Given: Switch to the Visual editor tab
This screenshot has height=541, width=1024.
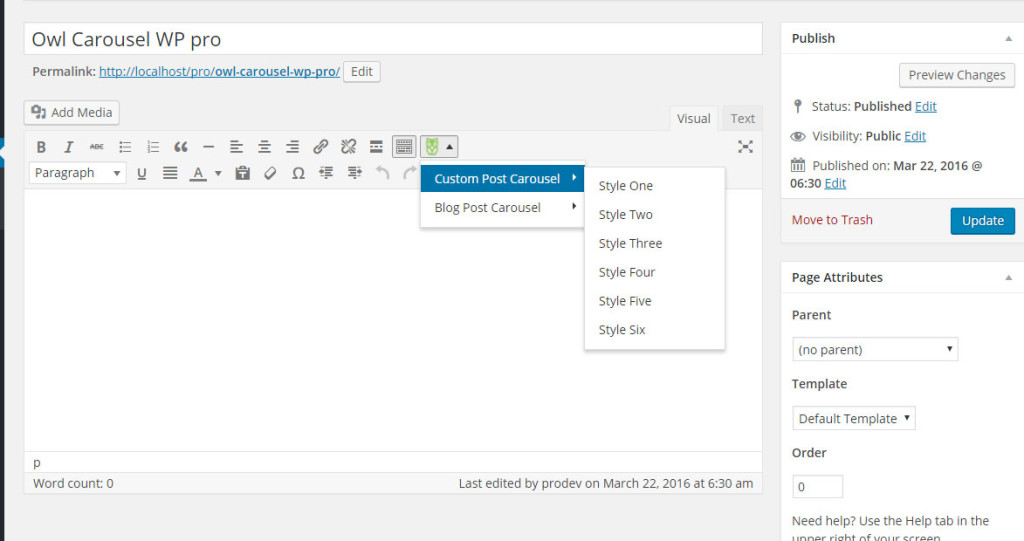Looking at the screenshot, I should 694,118.
